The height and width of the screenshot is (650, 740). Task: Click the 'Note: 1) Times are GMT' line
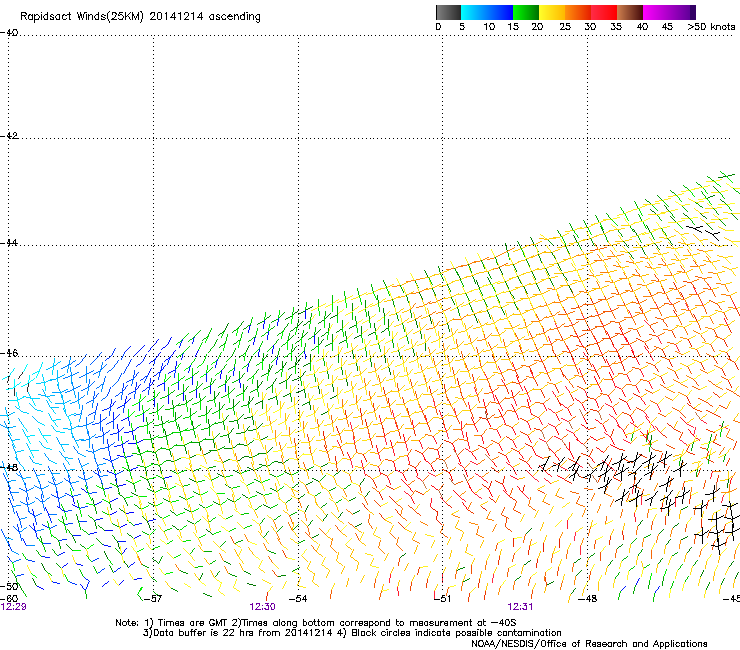tap(315, 623)
